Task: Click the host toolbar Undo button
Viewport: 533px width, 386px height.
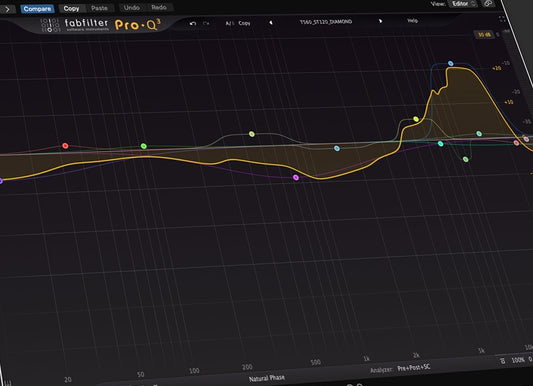Action: pyautogui.click(x=131, y=7)
